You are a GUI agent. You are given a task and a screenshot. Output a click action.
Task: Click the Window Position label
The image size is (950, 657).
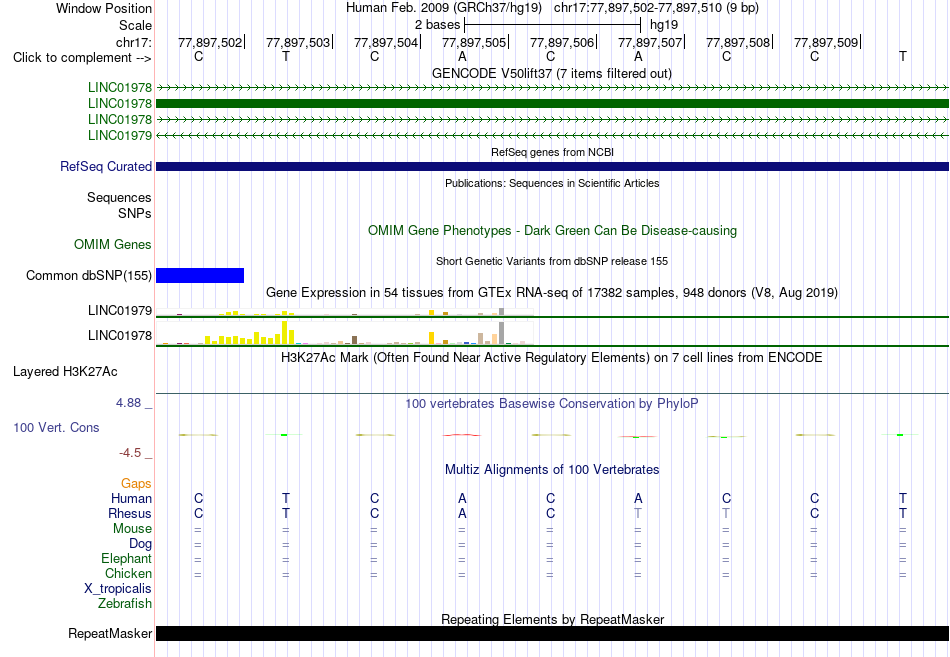[104, 8]
